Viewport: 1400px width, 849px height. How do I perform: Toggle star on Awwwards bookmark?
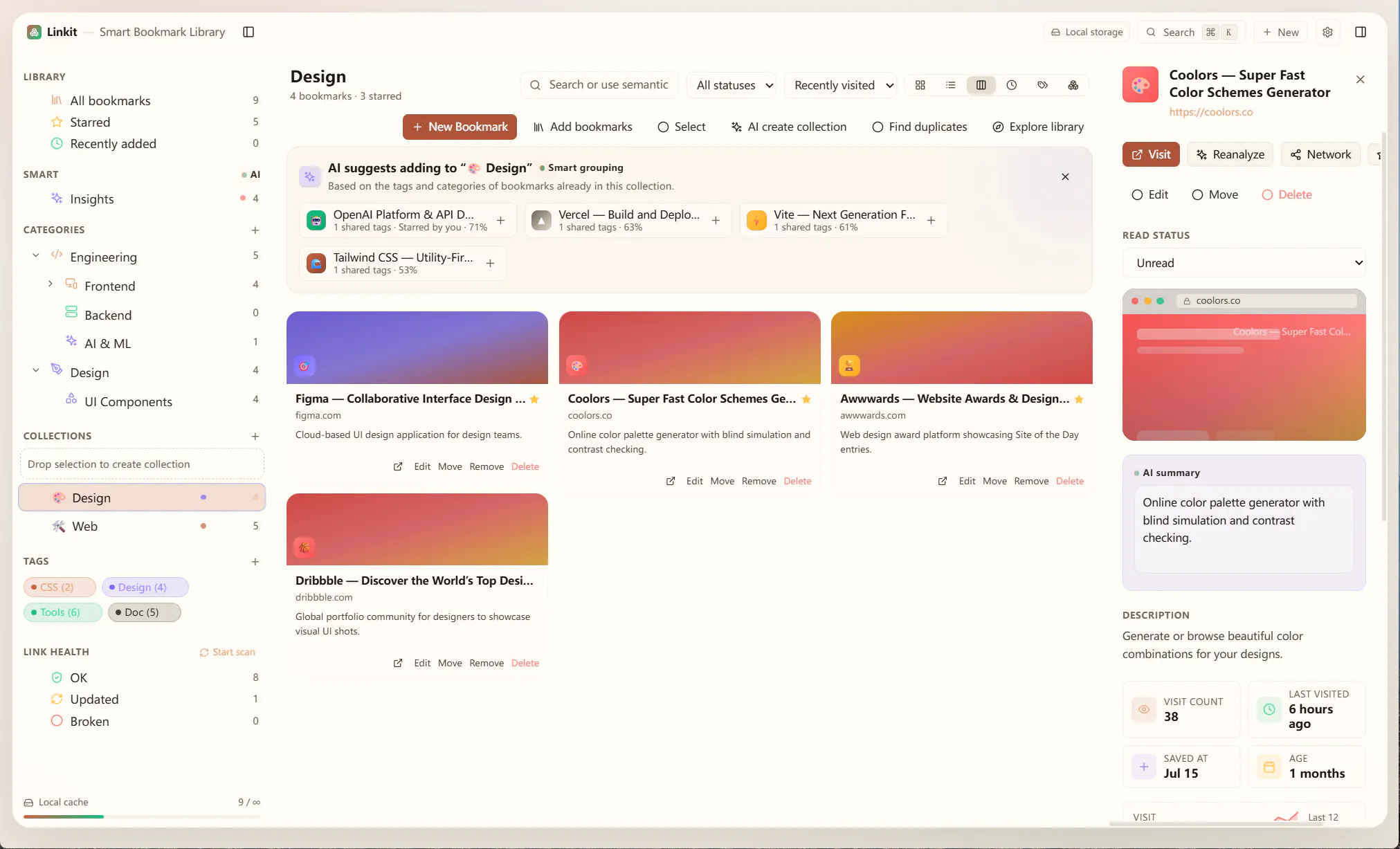coord(1079,399)
